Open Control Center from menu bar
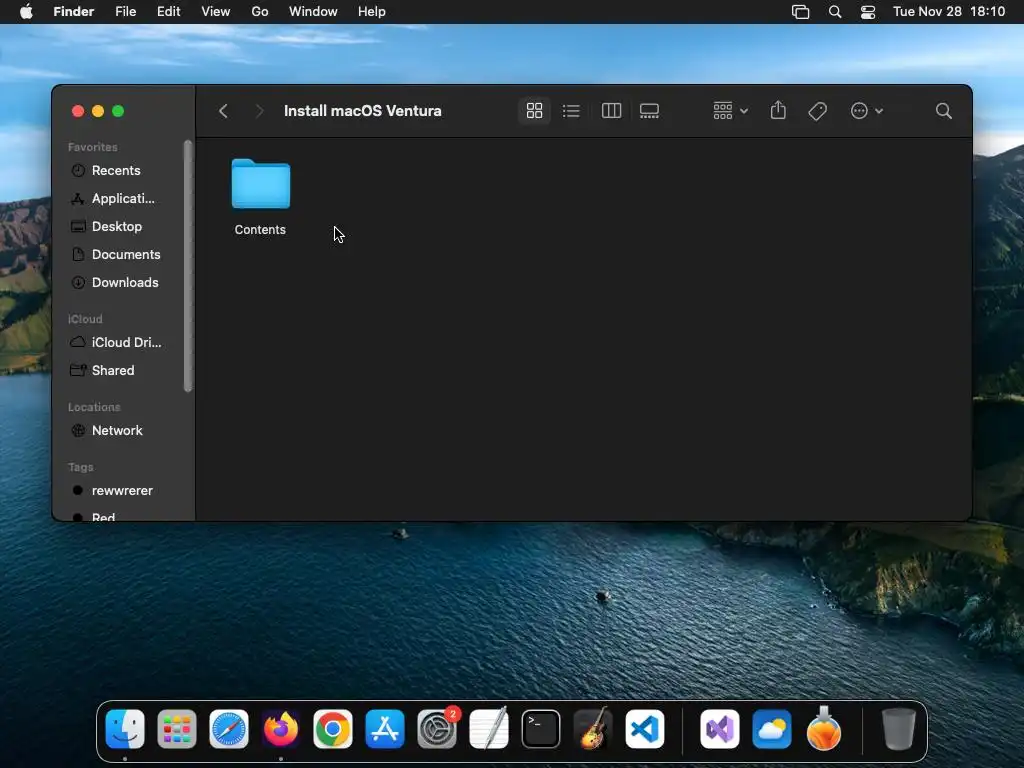 [868, 12]
